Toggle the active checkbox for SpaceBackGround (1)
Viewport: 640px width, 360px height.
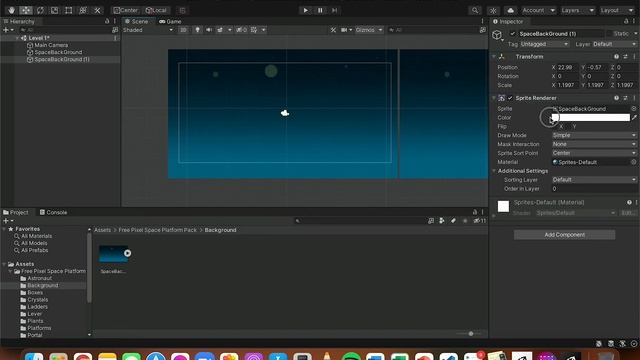click(512, 34)
